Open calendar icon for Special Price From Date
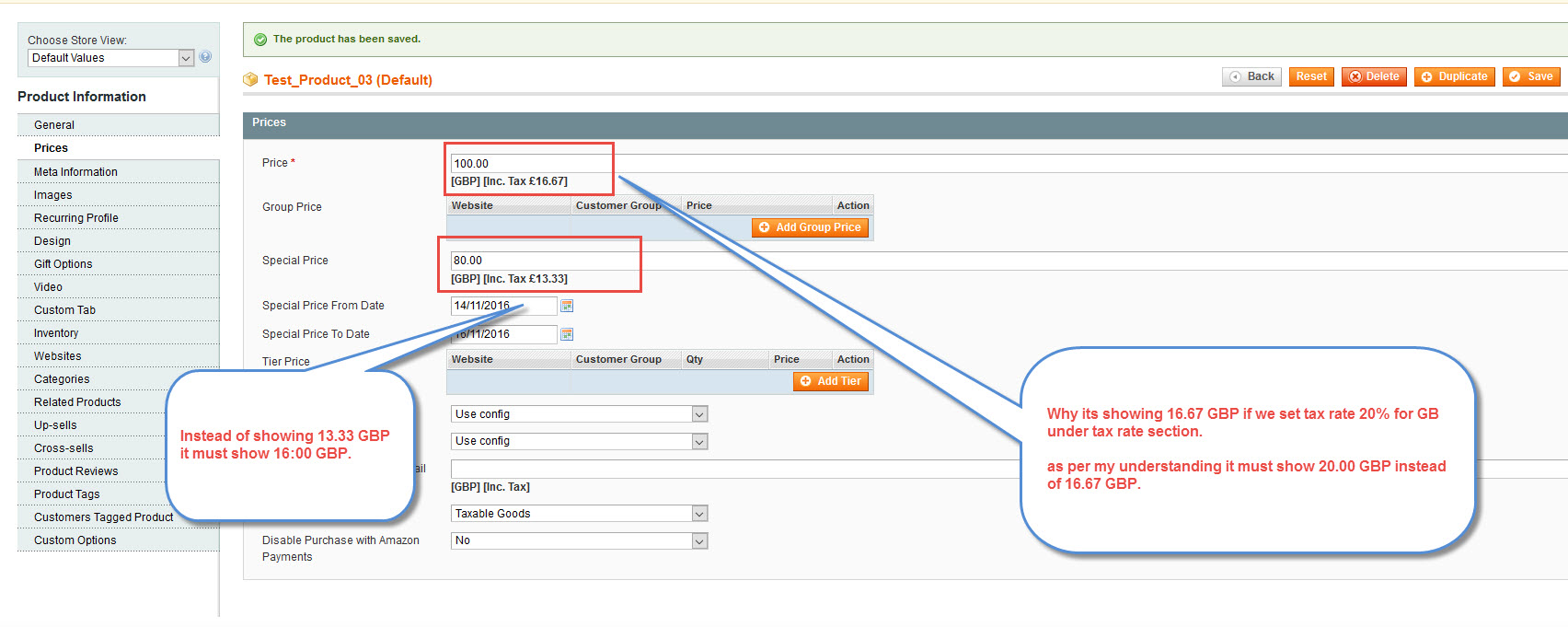 point(567,306)
